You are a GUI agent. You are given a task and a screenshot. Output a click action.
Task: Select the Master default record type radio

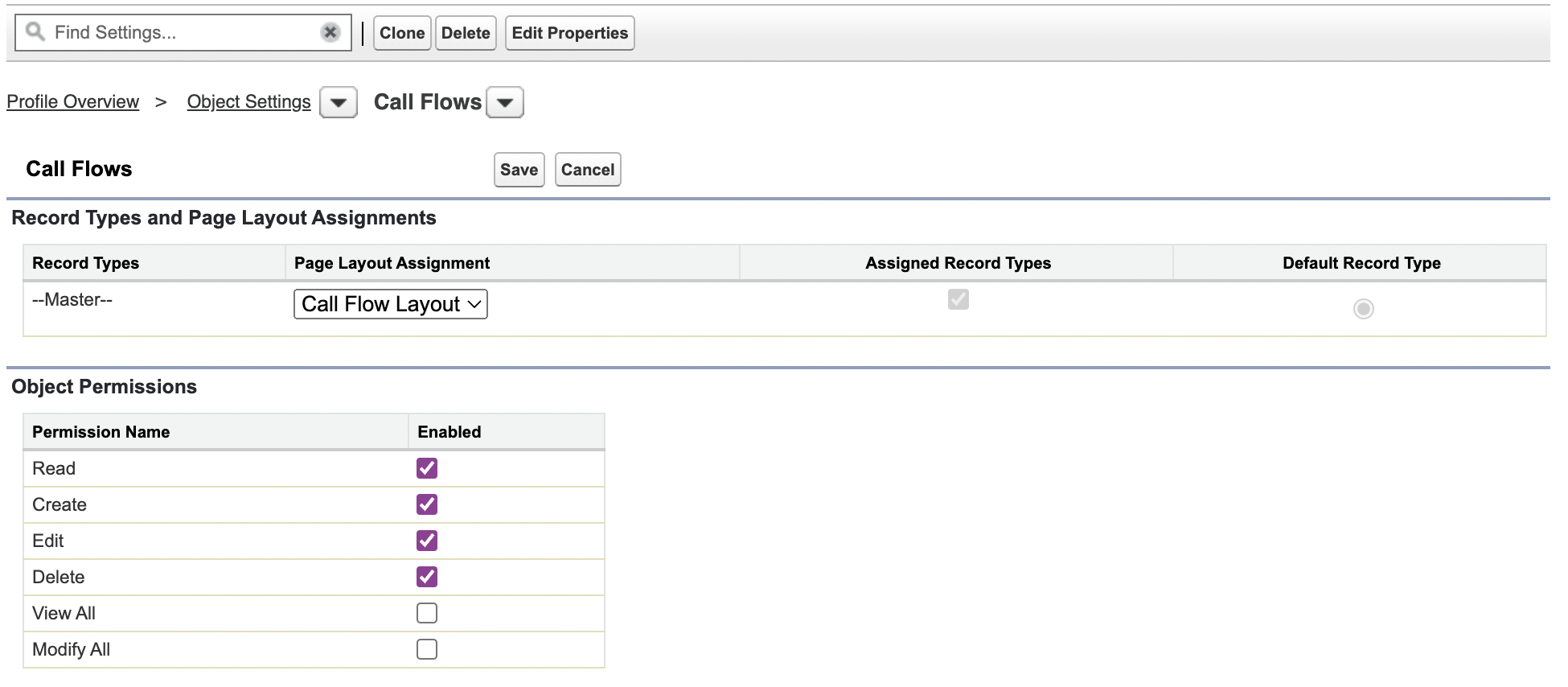point(1363,309)
